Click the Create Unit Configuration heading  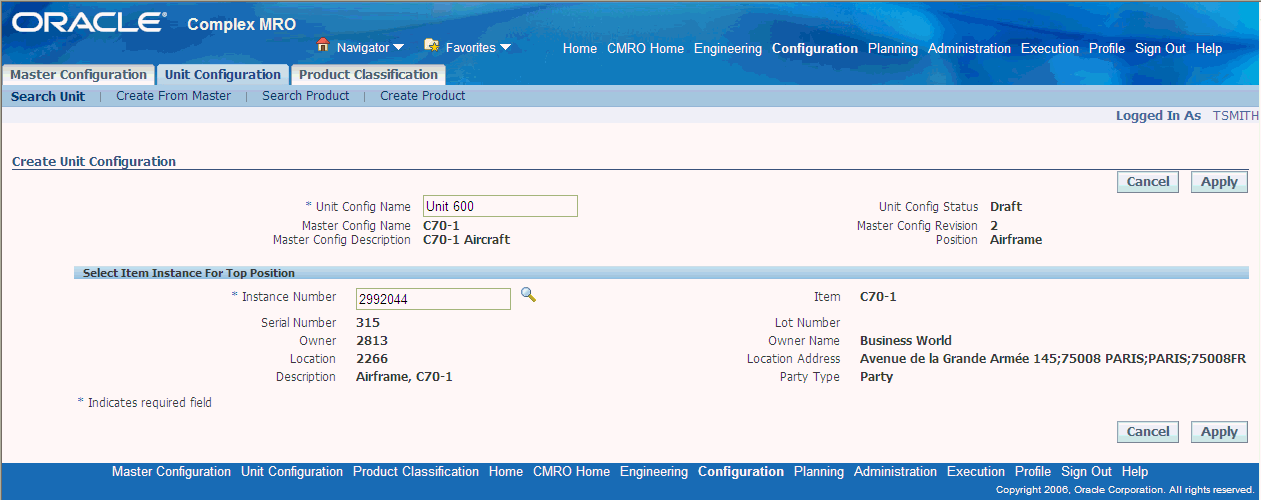(94, 161)
